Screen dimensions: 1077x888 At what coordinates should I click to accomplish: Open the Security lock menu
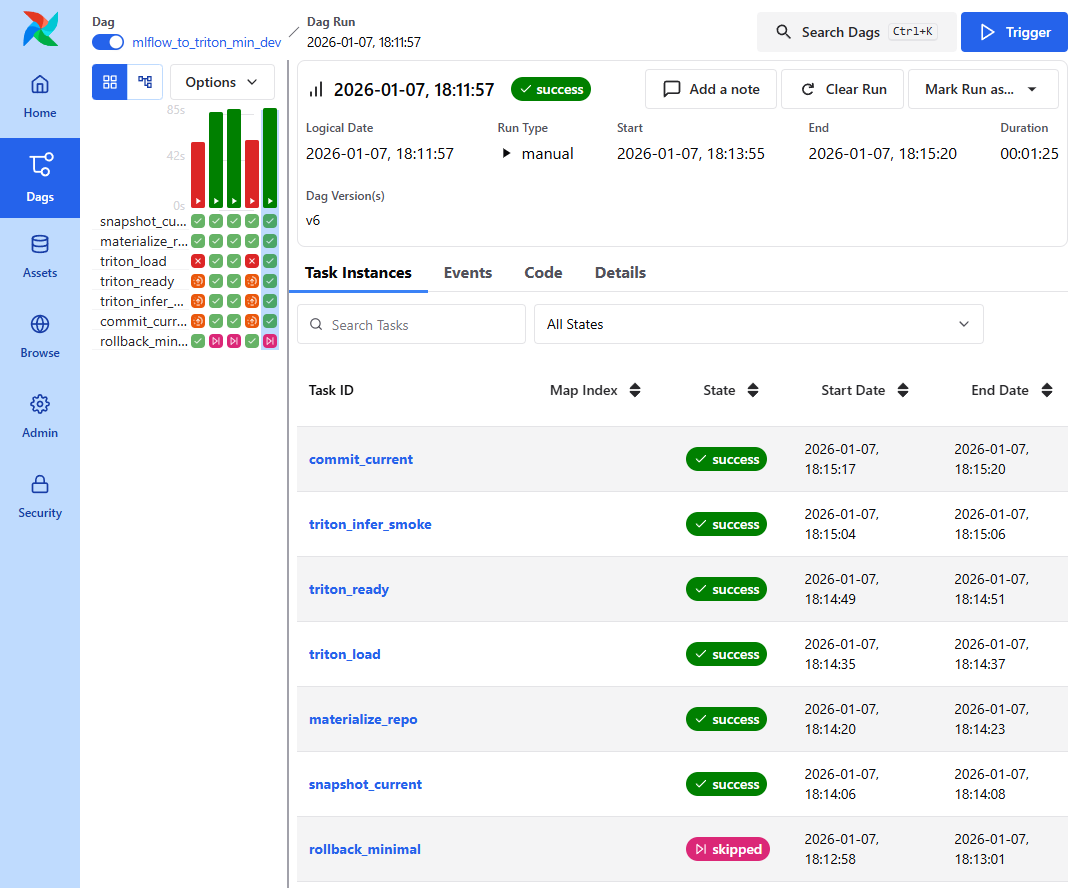(x=40, y=497)
